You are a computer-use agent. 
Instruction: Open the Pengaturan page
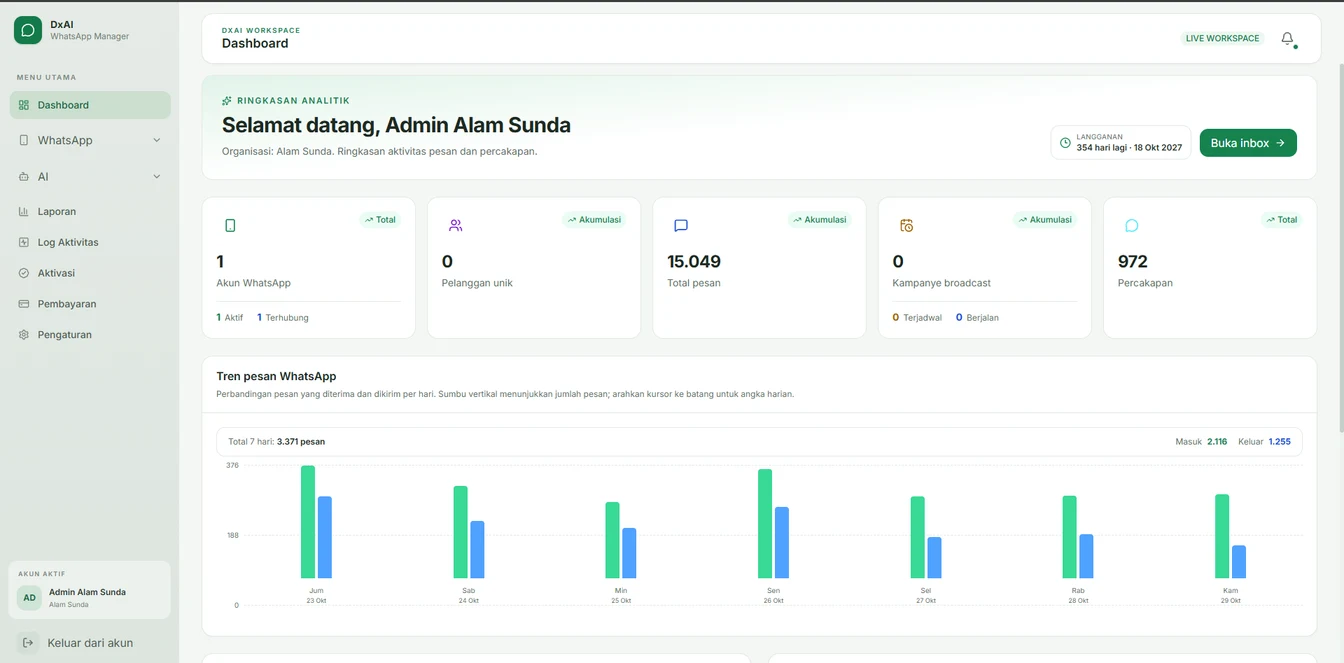point(90,335)
